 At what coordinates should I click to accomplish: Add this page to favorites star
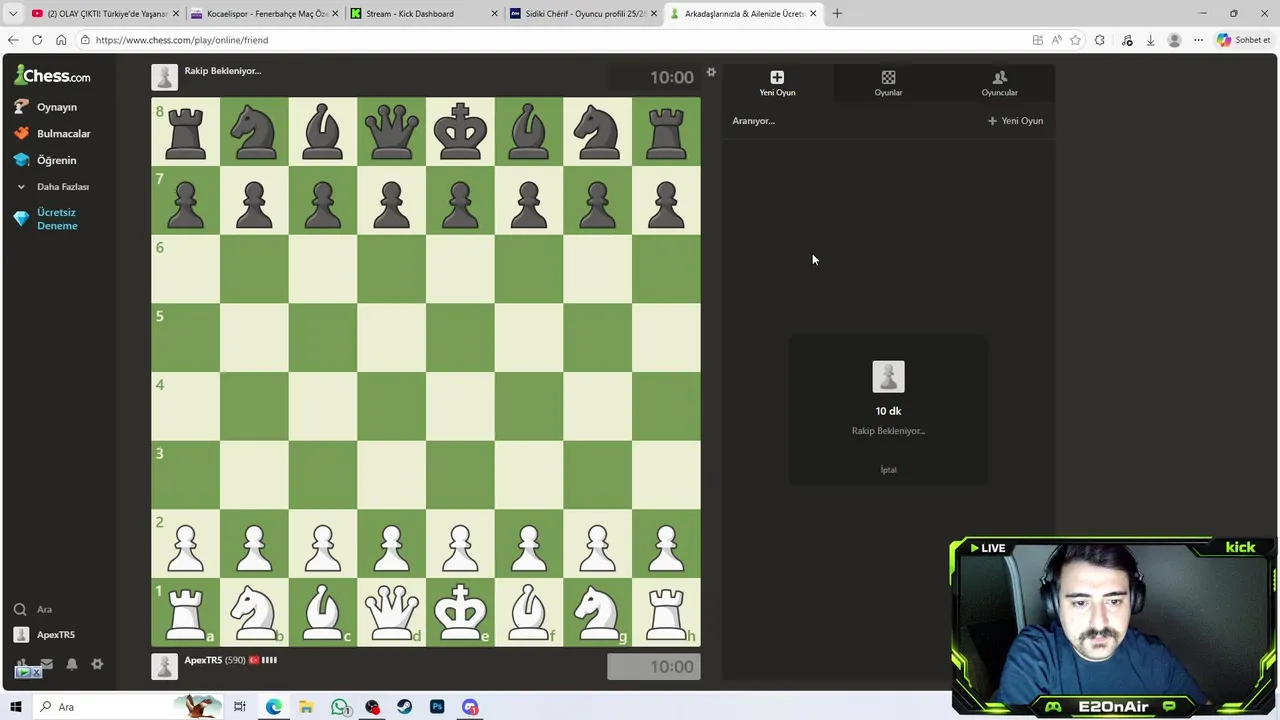[1075, 40]
